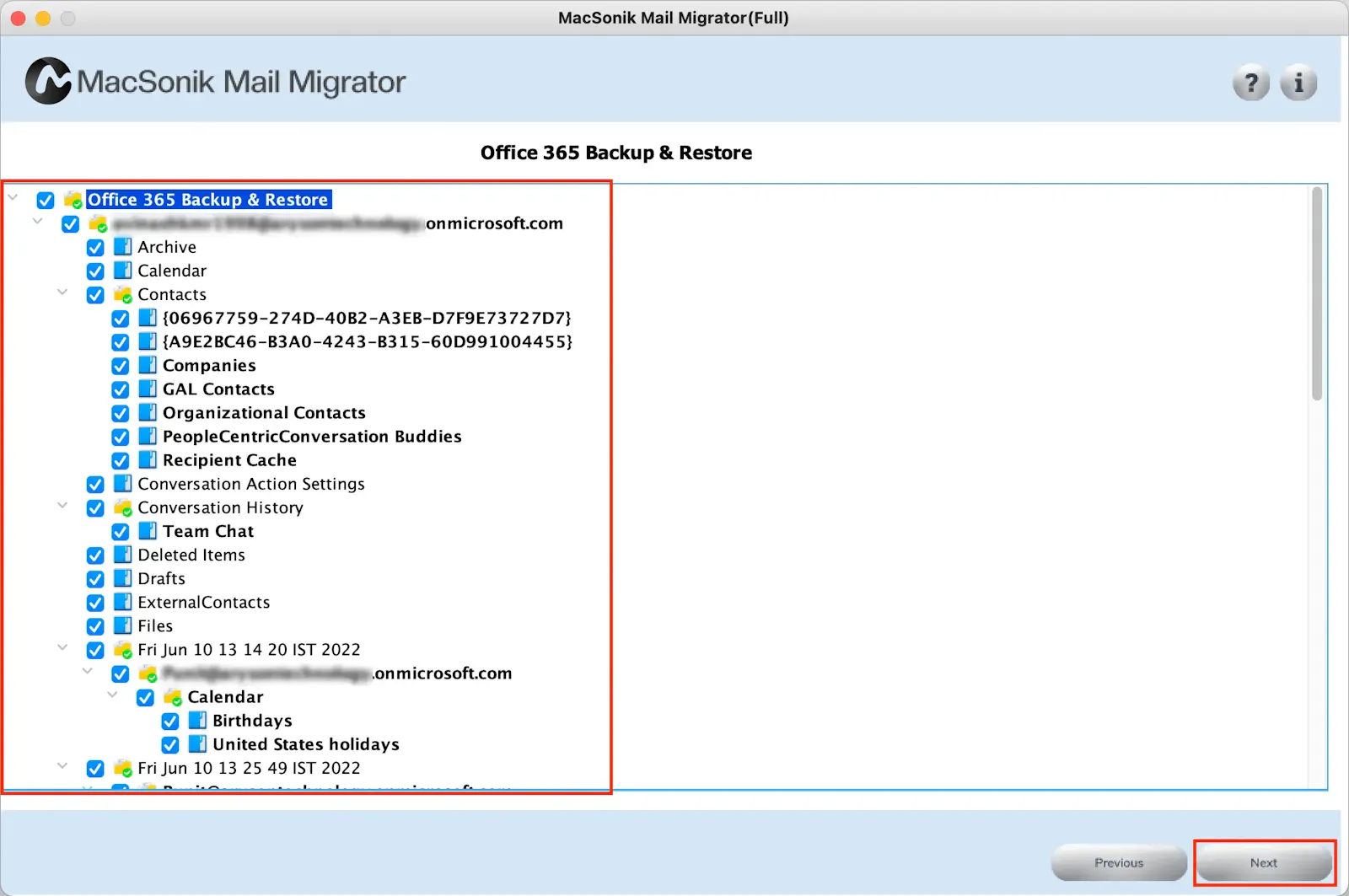Click the Organizational Contacts folder icon
Viewport: 1349px width, 896px height.
[148, 412]
